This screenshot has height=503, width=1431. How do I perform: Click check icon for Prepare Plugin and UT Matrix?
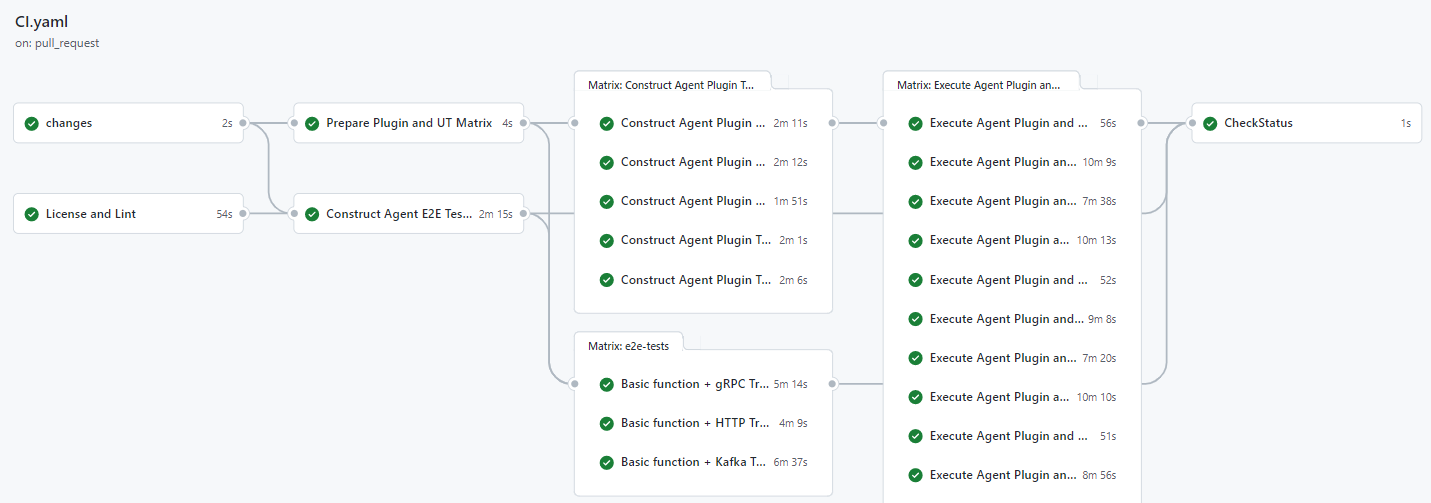pos(312,123)
